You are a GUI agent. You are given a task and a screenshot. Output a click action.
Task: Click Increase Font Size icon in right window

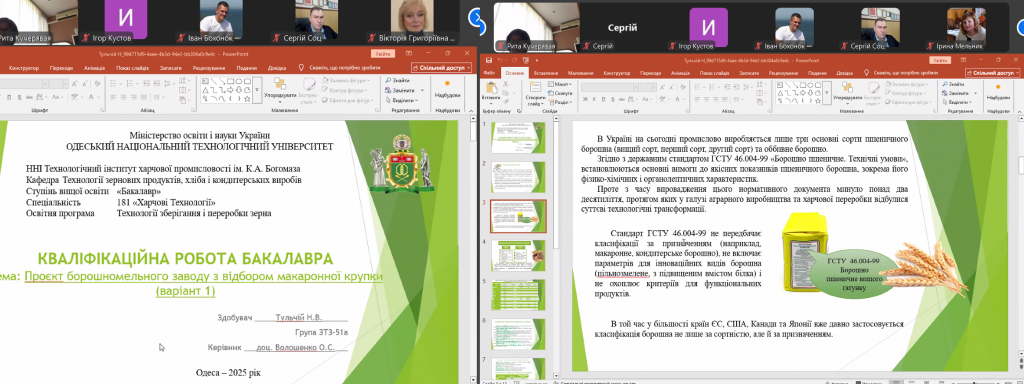662,88
